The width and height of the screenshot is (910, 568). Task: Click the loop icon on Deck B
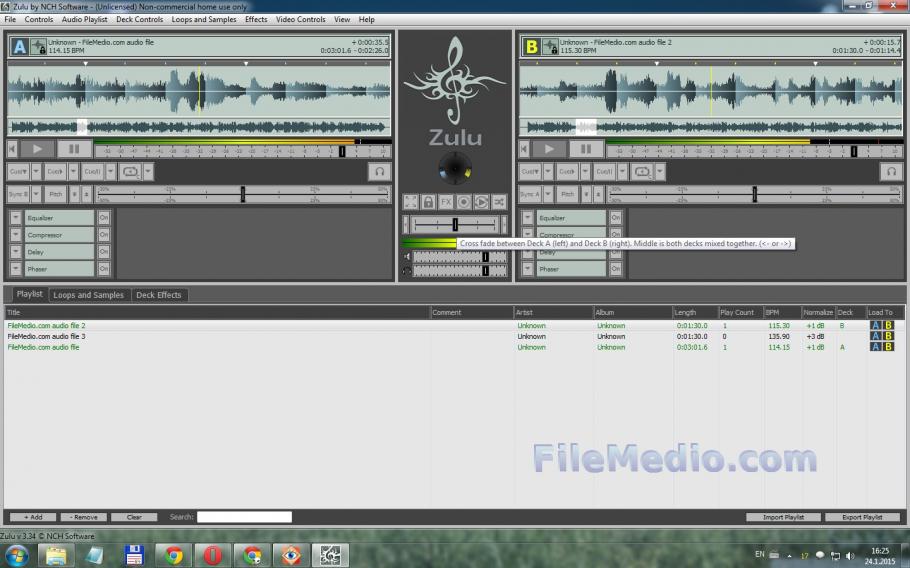[642, 172]
